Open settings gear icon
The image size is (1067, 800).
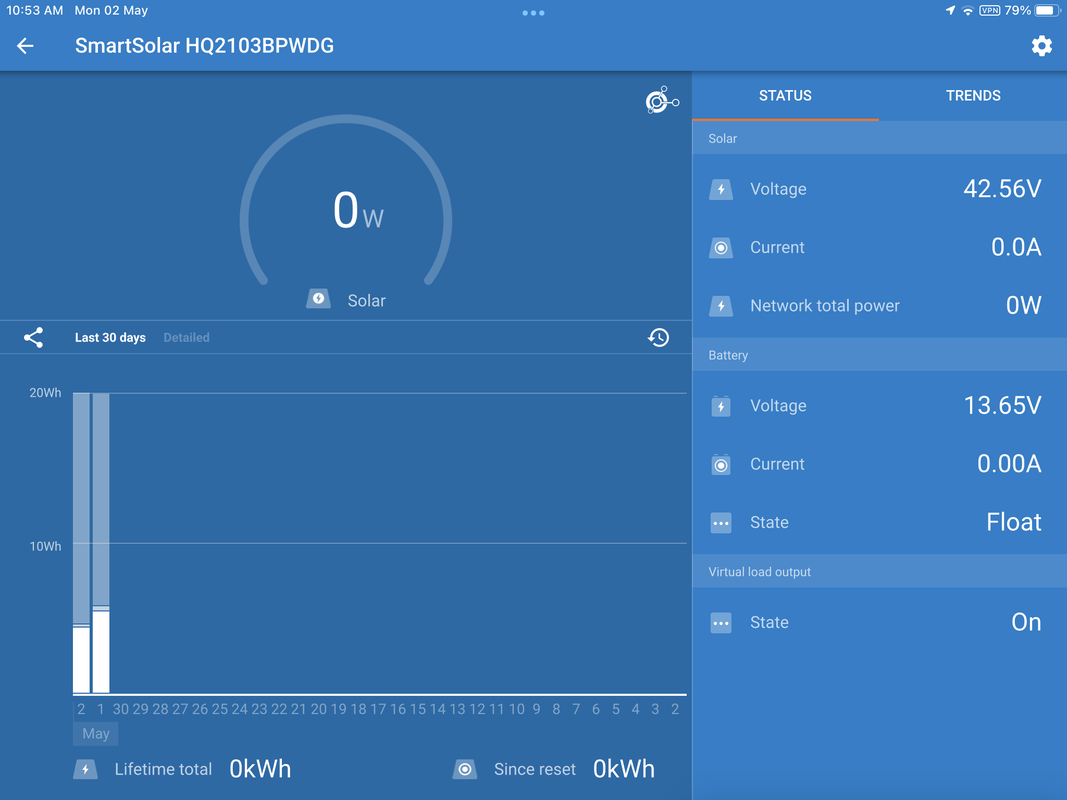1041,46
